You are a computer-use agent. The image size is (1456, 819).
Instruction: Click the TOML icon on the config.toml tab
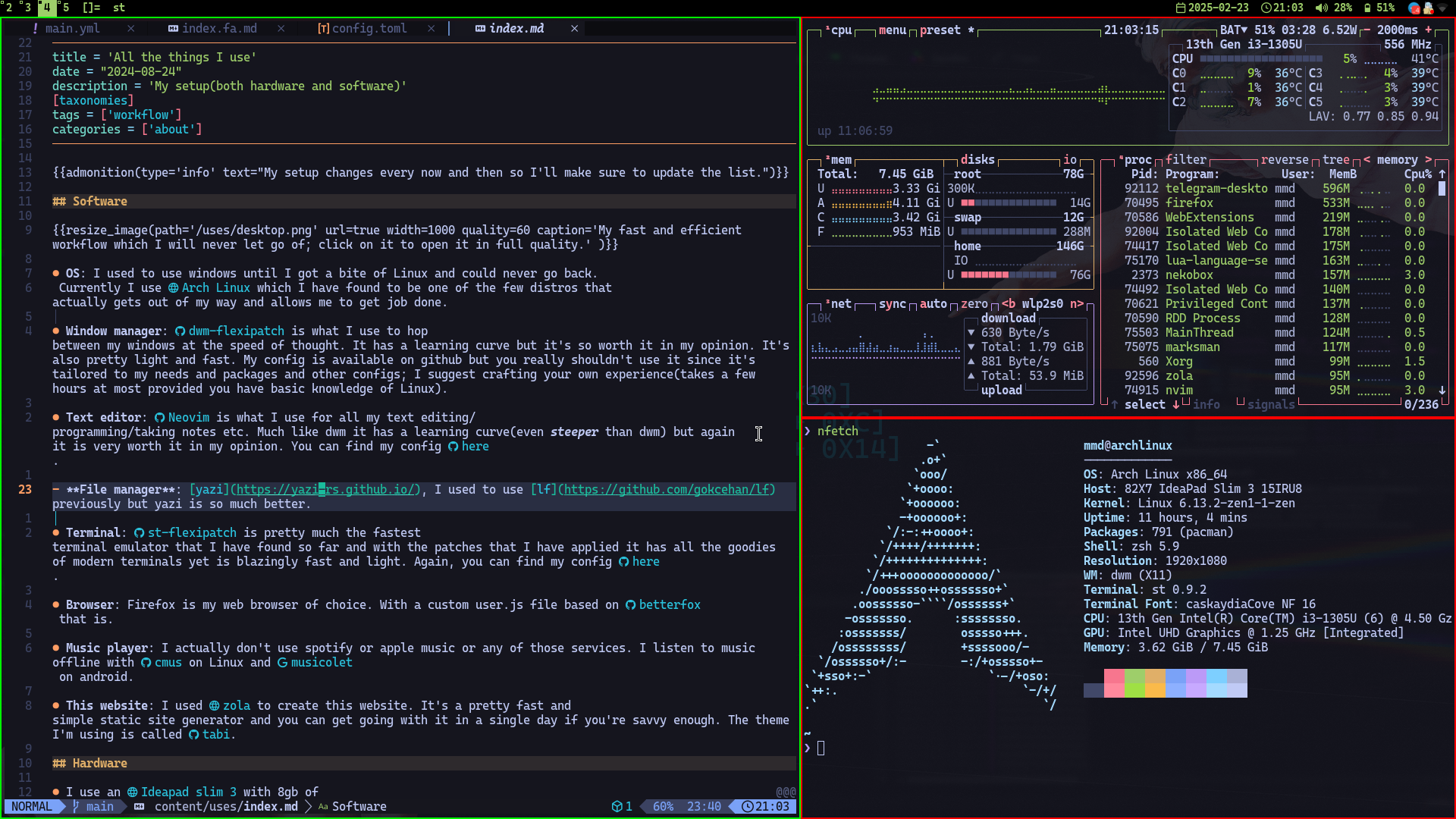point(323,28)
